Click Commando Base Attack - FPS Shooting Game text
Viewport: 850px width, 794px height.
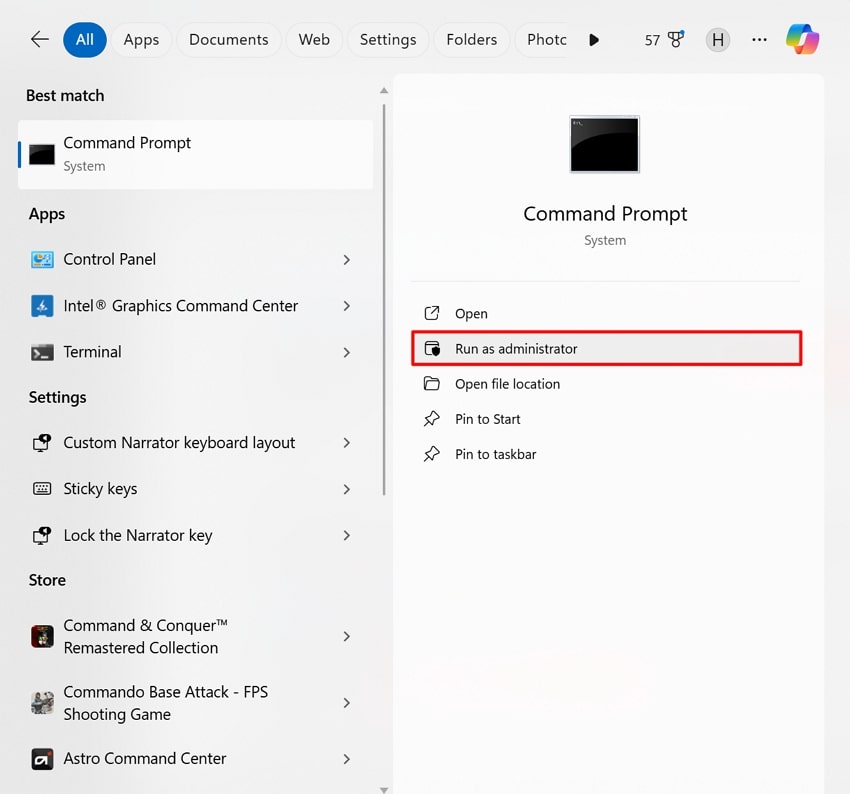(x=165, y=703)
